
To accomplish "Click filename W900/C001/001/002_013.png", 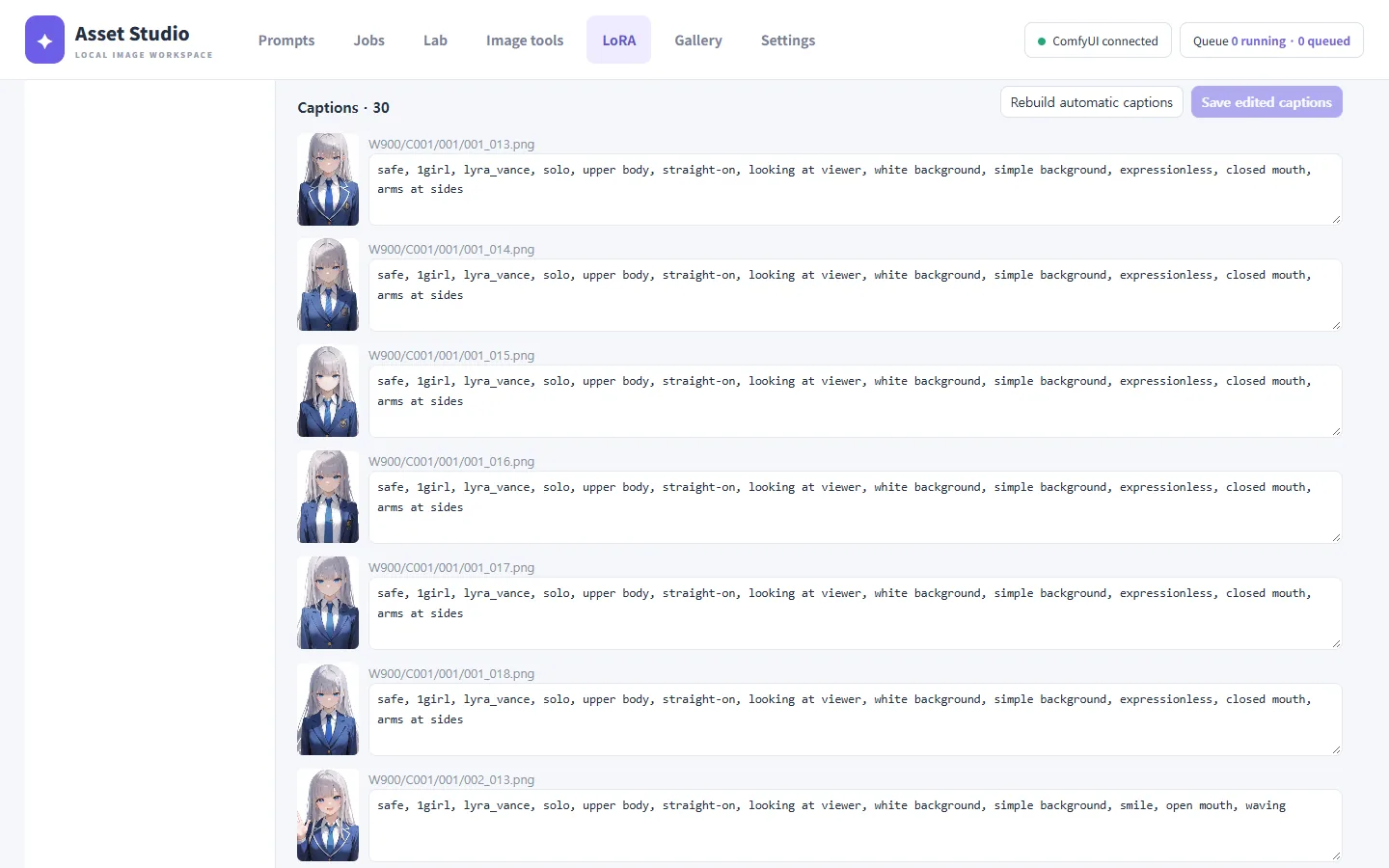I will 451,780.
